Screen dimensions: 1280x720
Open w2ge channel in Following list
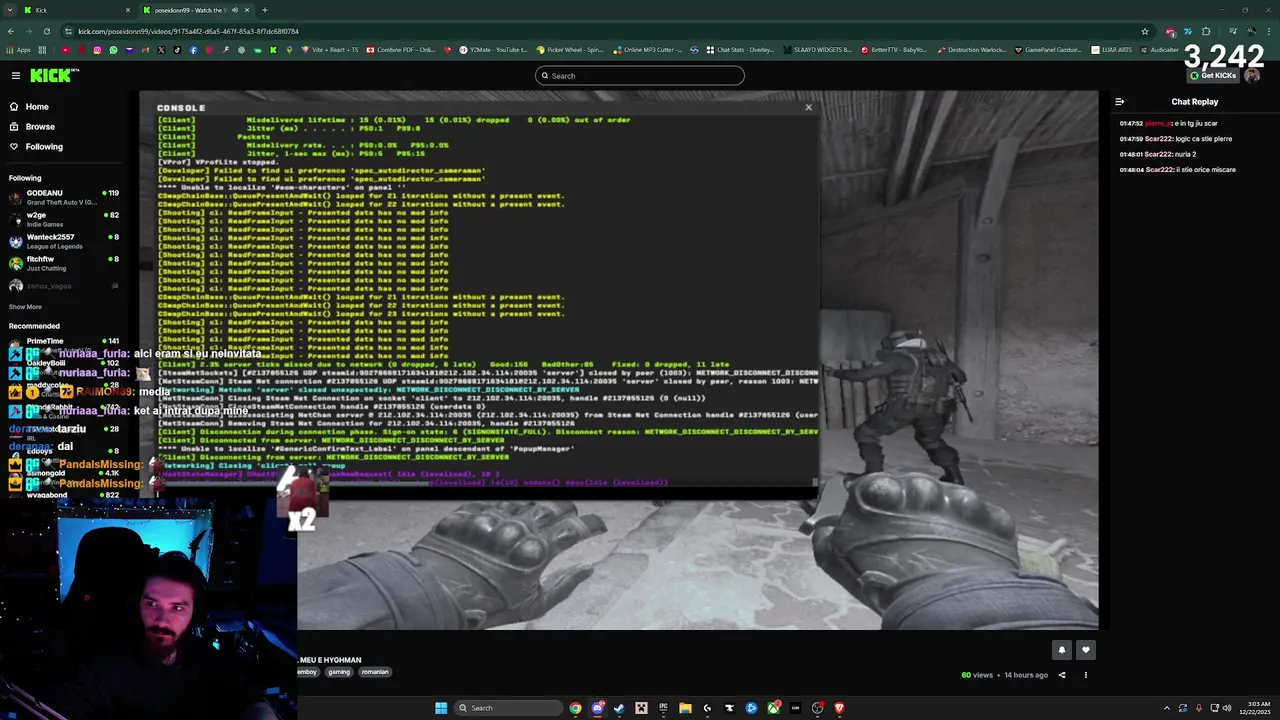click(x=62, y=219)
